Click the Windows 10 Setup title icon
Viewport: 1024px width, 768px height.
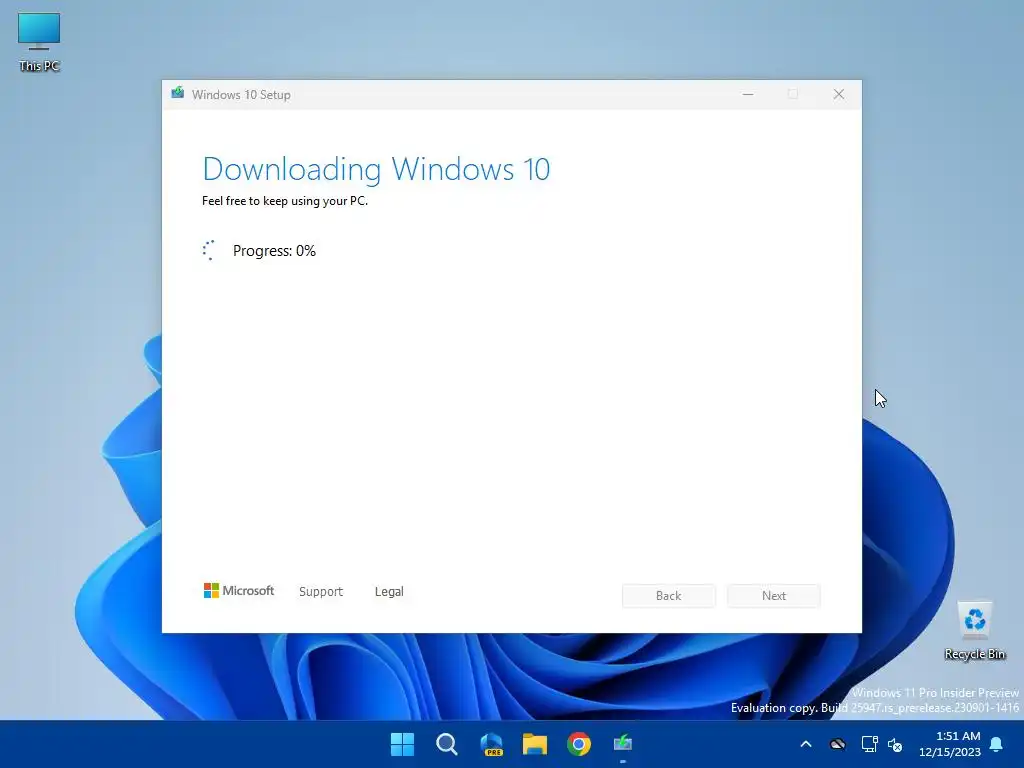(x=178, y=93)
